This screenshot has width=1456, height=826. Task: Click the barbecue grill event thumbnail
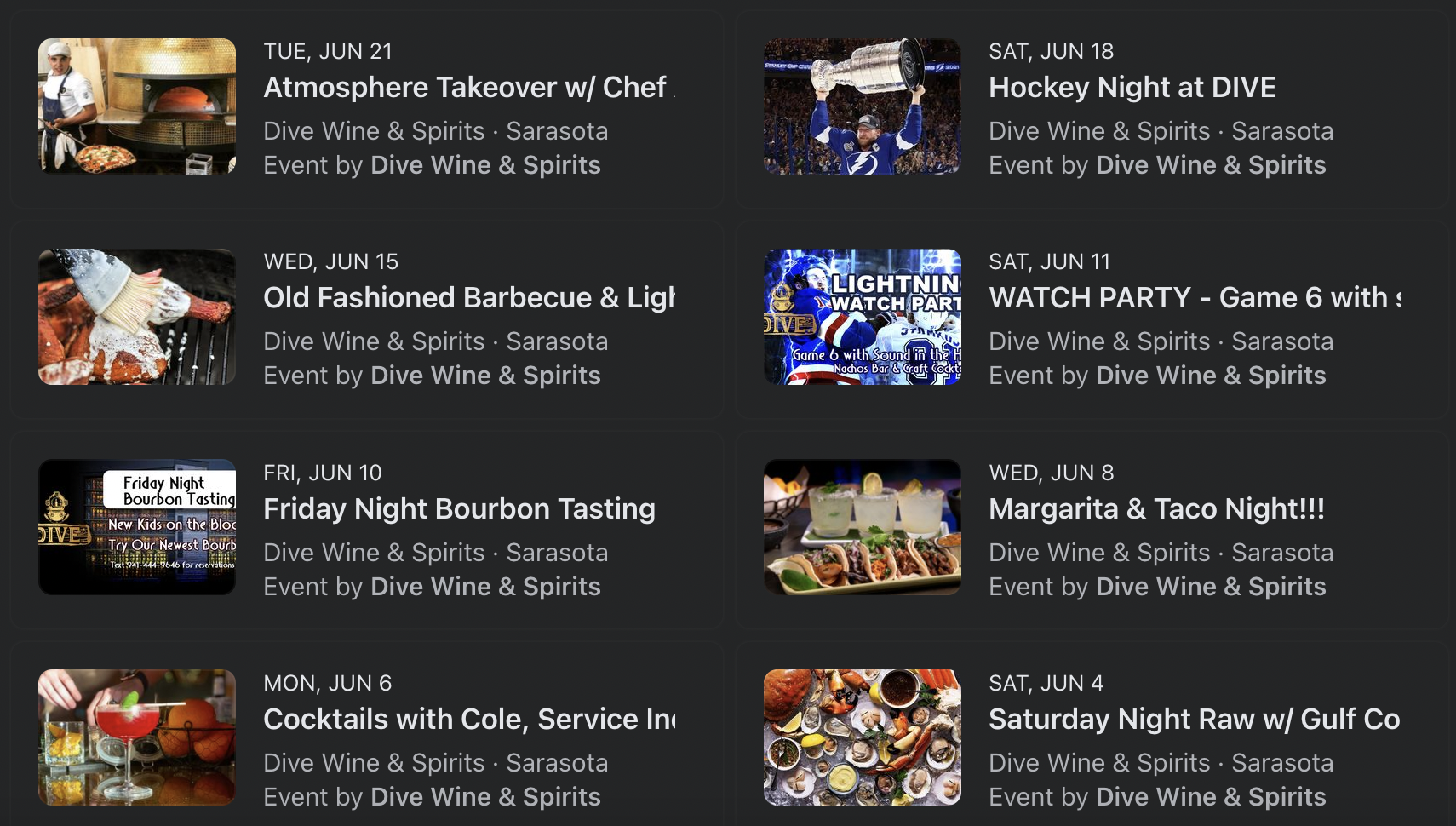(x=137, y=316)
